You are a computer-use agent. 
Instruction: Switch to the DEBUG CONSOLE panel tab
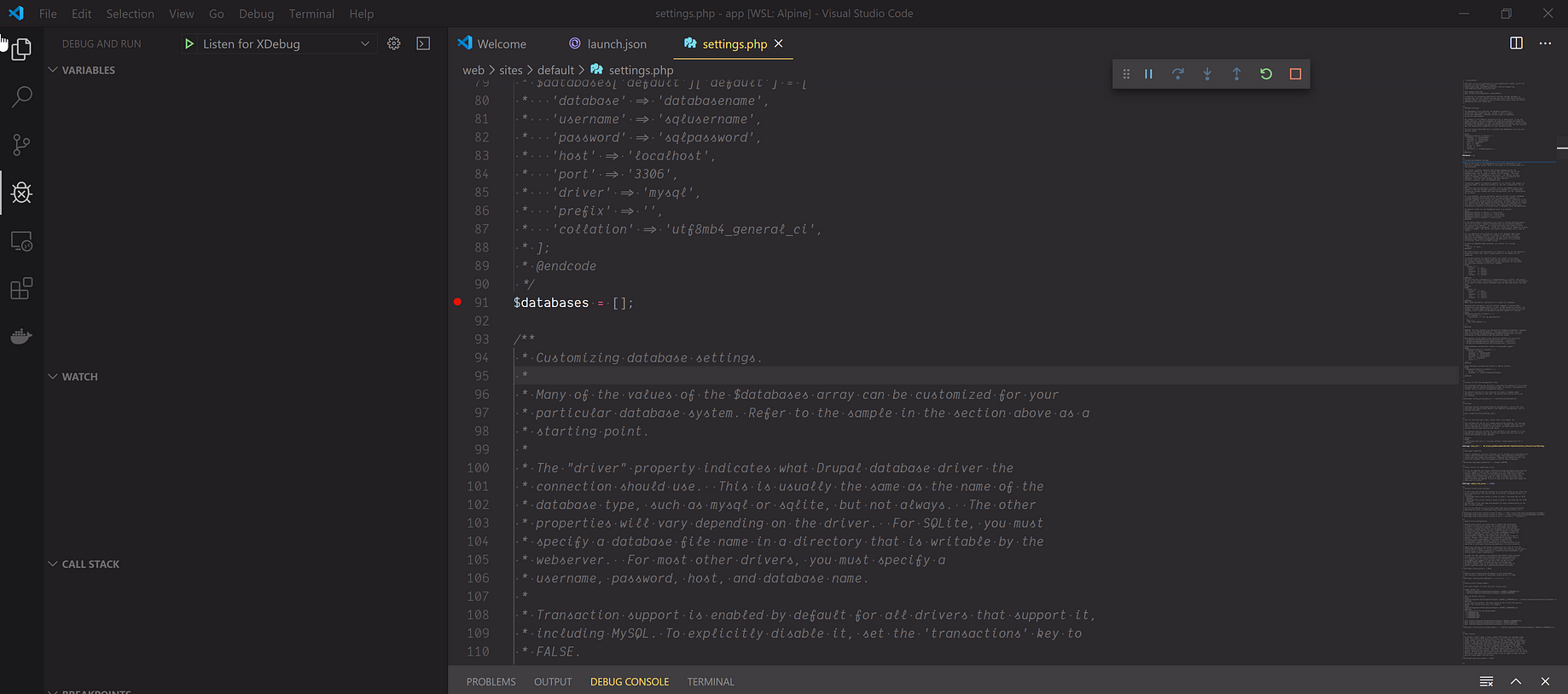click(630, 681)
